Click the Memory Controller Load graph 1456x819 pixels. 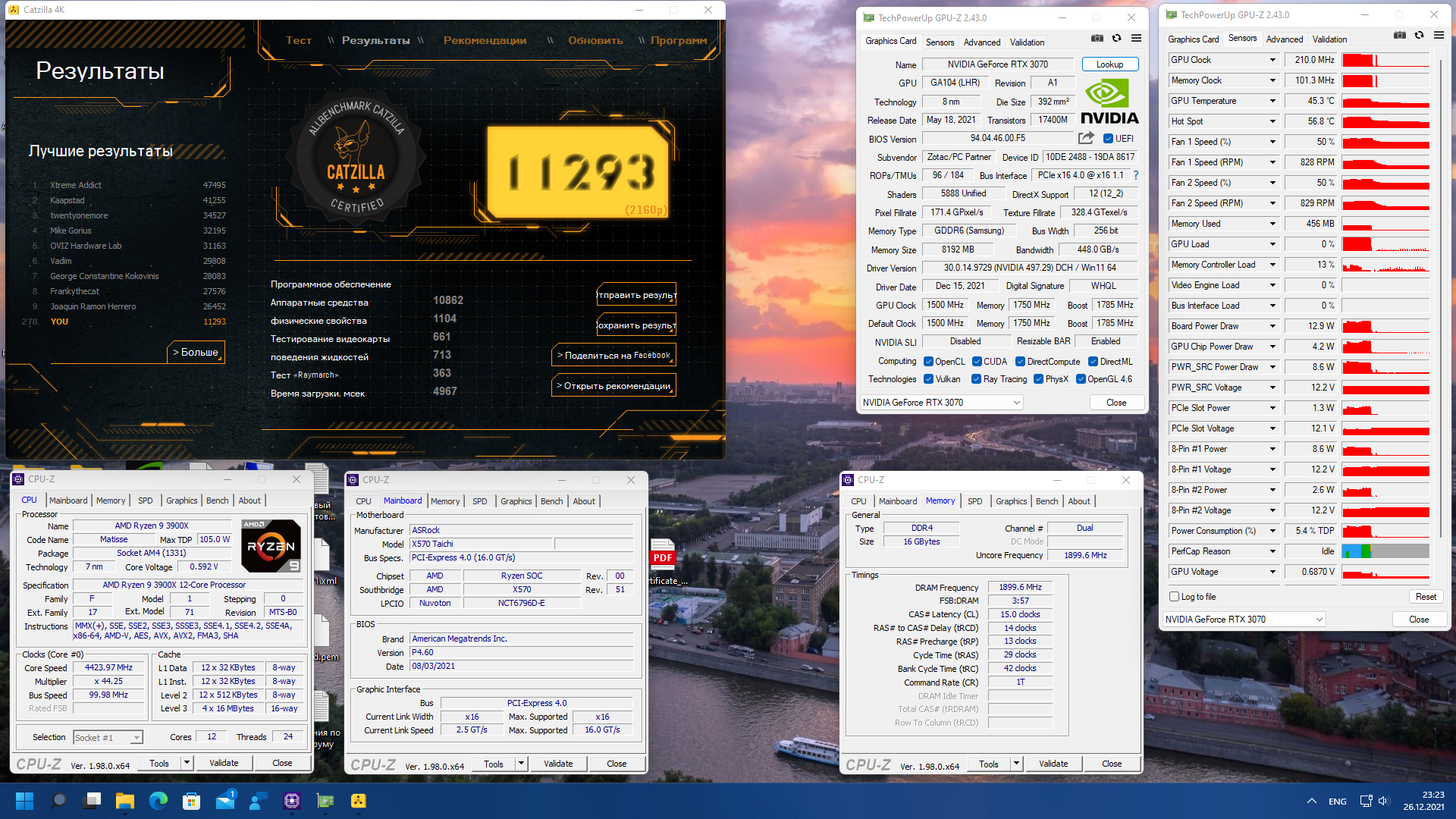[1385, 265]
